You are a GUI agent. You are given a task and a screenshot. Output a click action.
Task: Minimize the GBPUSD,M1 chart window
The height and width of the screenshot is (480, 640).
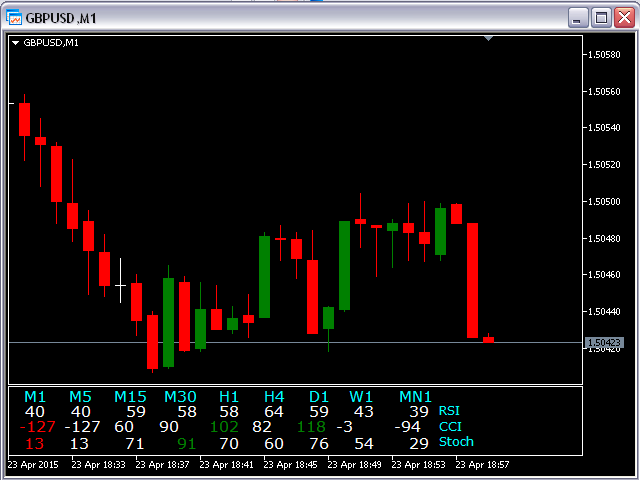pos(578,18)
